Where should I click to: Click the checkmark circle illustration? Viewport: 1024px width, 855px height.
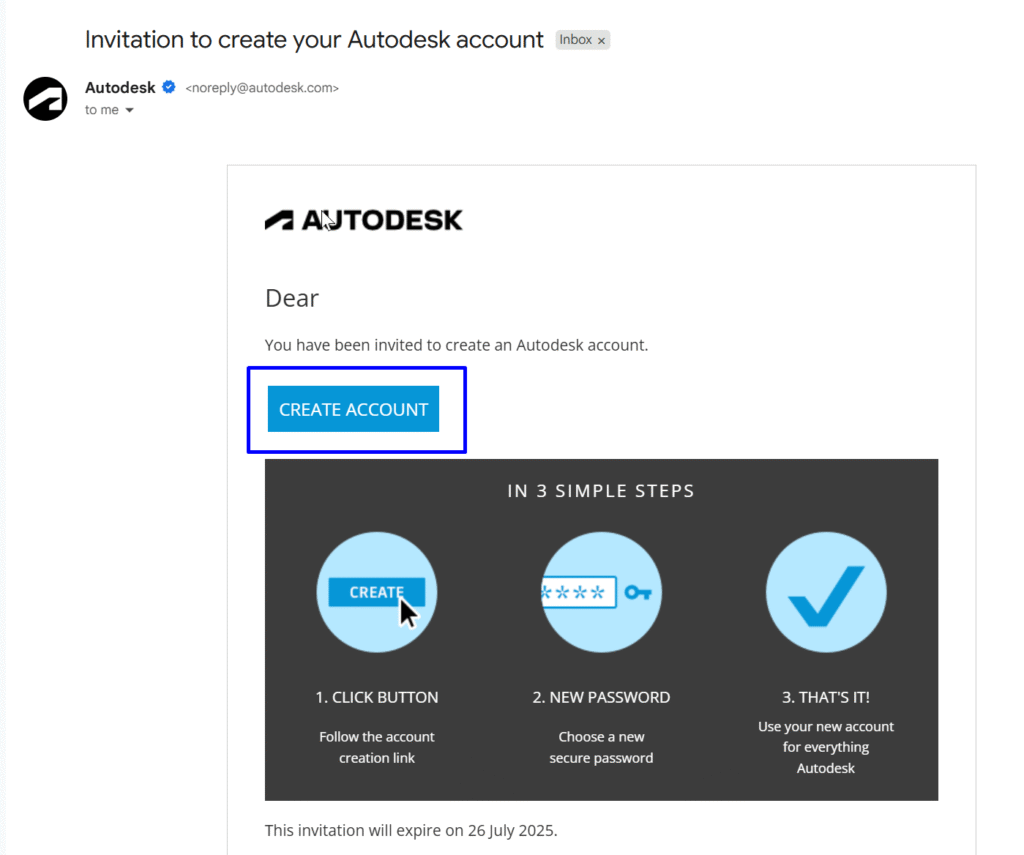tap(826, 592)
